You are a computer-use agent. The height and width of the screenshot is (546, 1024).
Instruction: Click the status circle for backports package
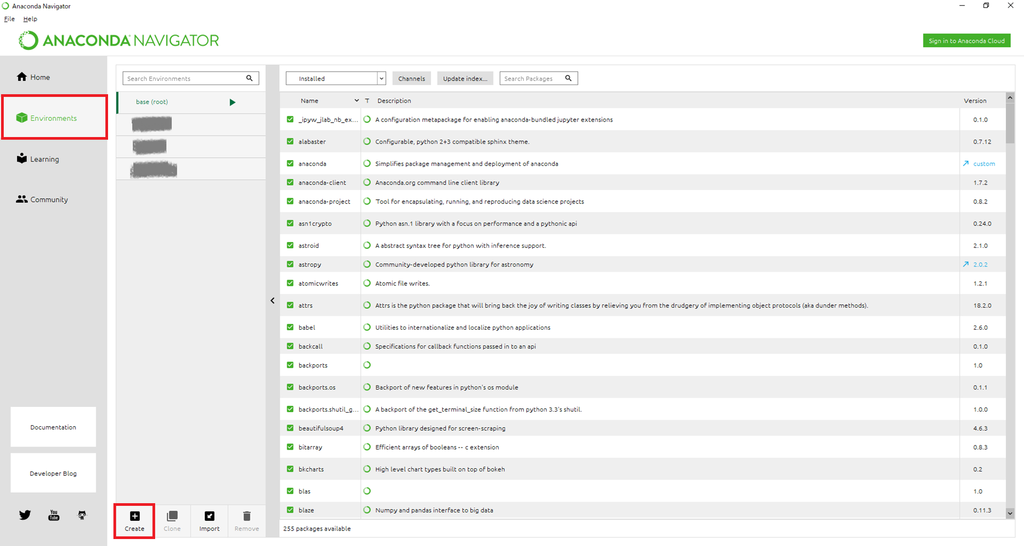pyautogui.click(x=367, y=365)
